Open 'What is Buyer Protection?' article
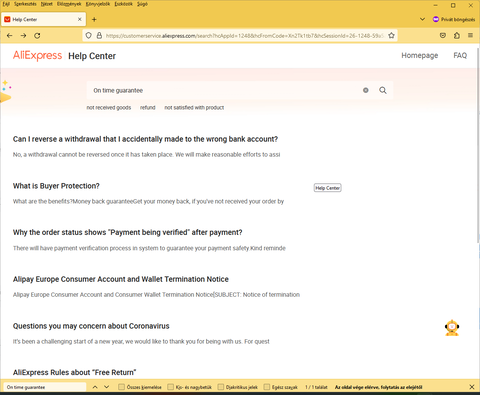The image size is (480, 395). 56,186
